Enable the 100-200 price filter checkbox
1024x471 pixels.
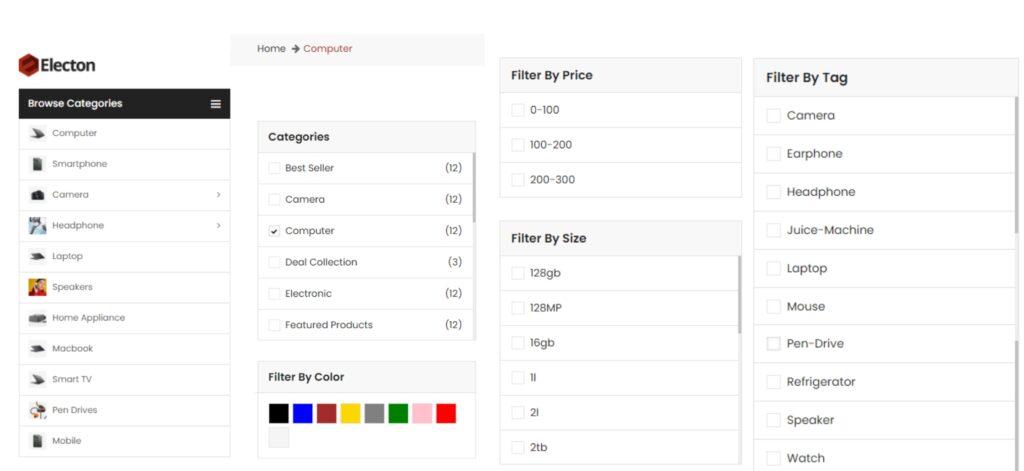[517, 145]
